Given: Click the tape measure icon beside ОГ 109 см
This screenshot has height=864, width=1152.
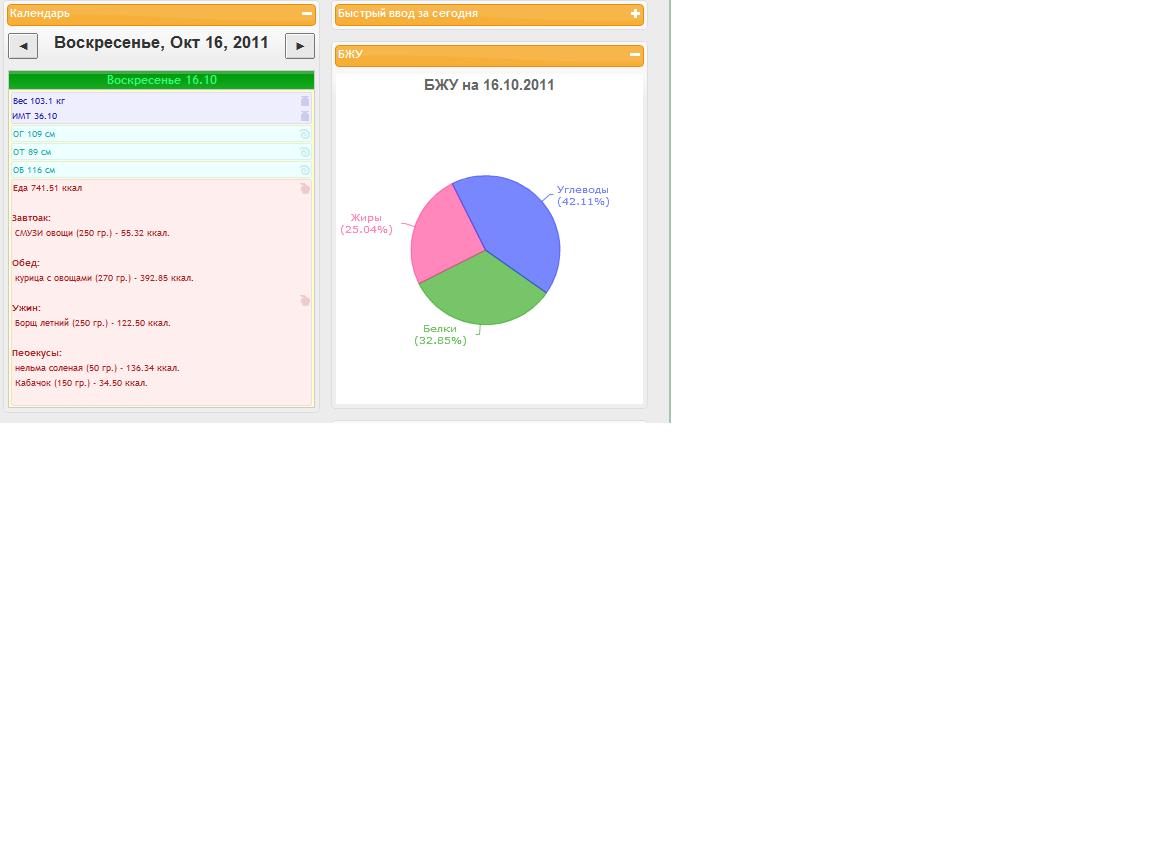Looking at the screenshot, I should pos(305,134).
